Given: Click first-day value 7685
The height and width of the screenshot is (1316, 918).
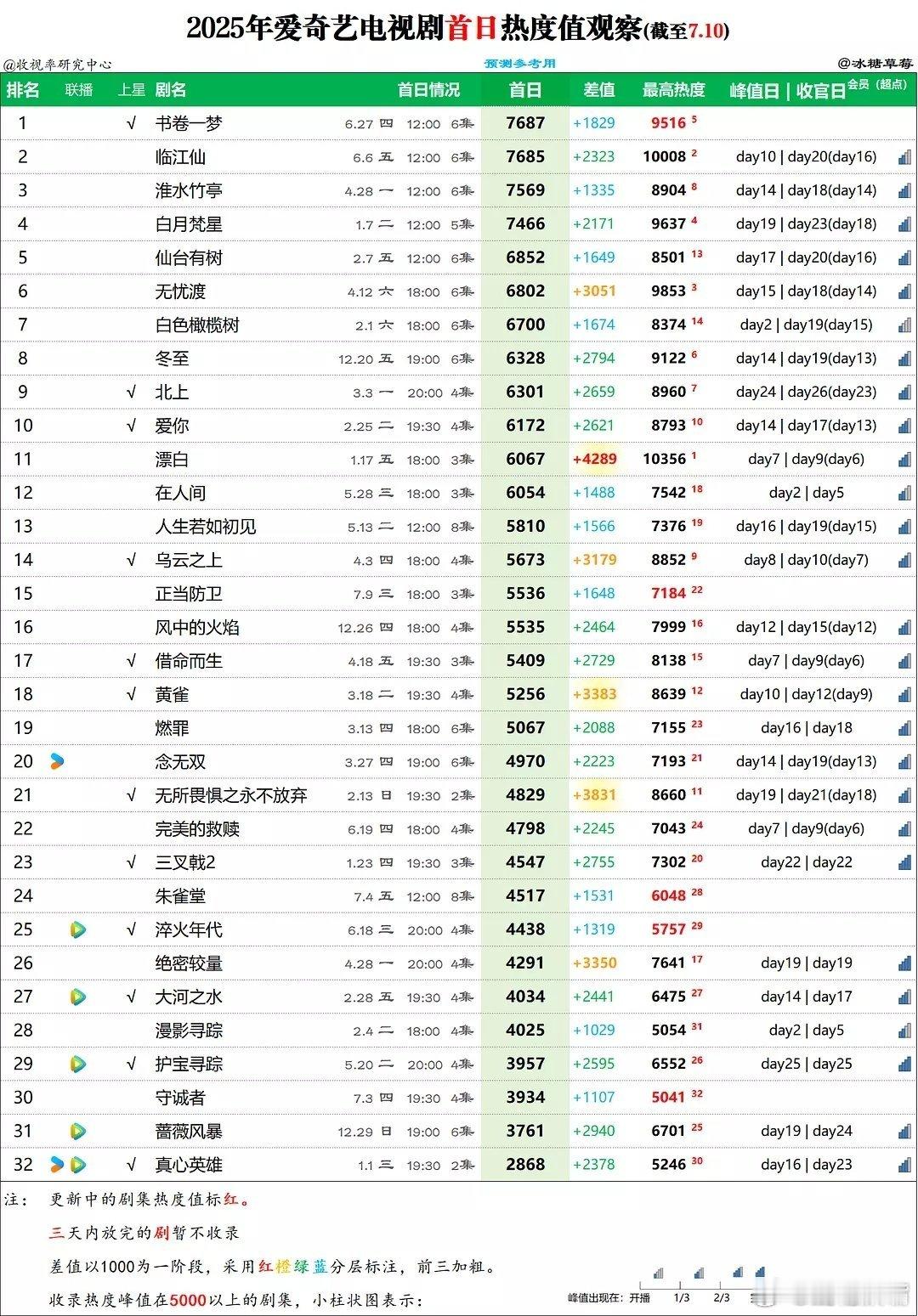Looking at the screenshot, I should point(525,157).
